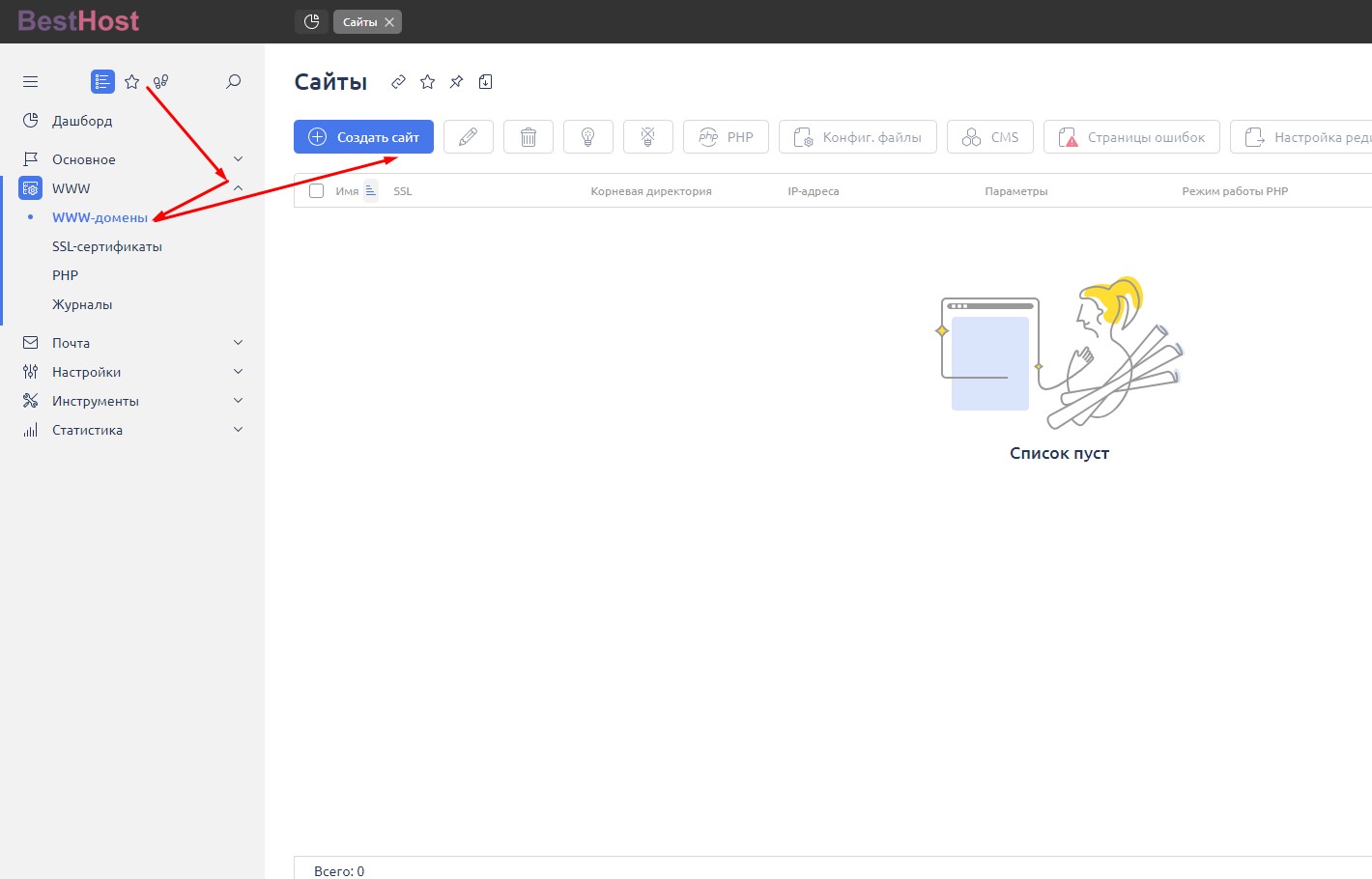Expand the Настройки sidebar section

pos(238,372)
